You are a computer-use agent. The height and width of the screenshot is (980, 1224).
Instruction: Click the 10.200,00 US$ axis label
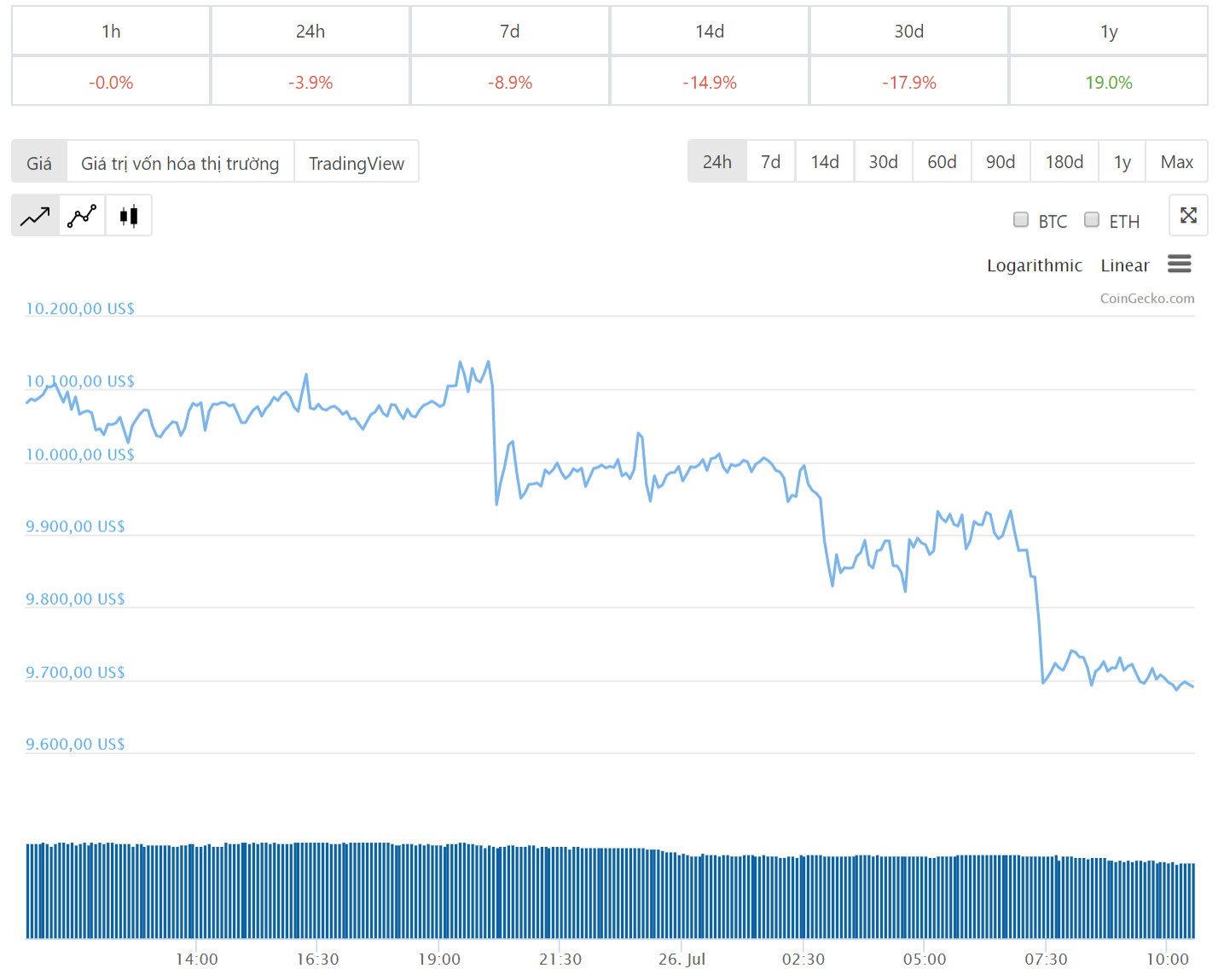point(80,308)
